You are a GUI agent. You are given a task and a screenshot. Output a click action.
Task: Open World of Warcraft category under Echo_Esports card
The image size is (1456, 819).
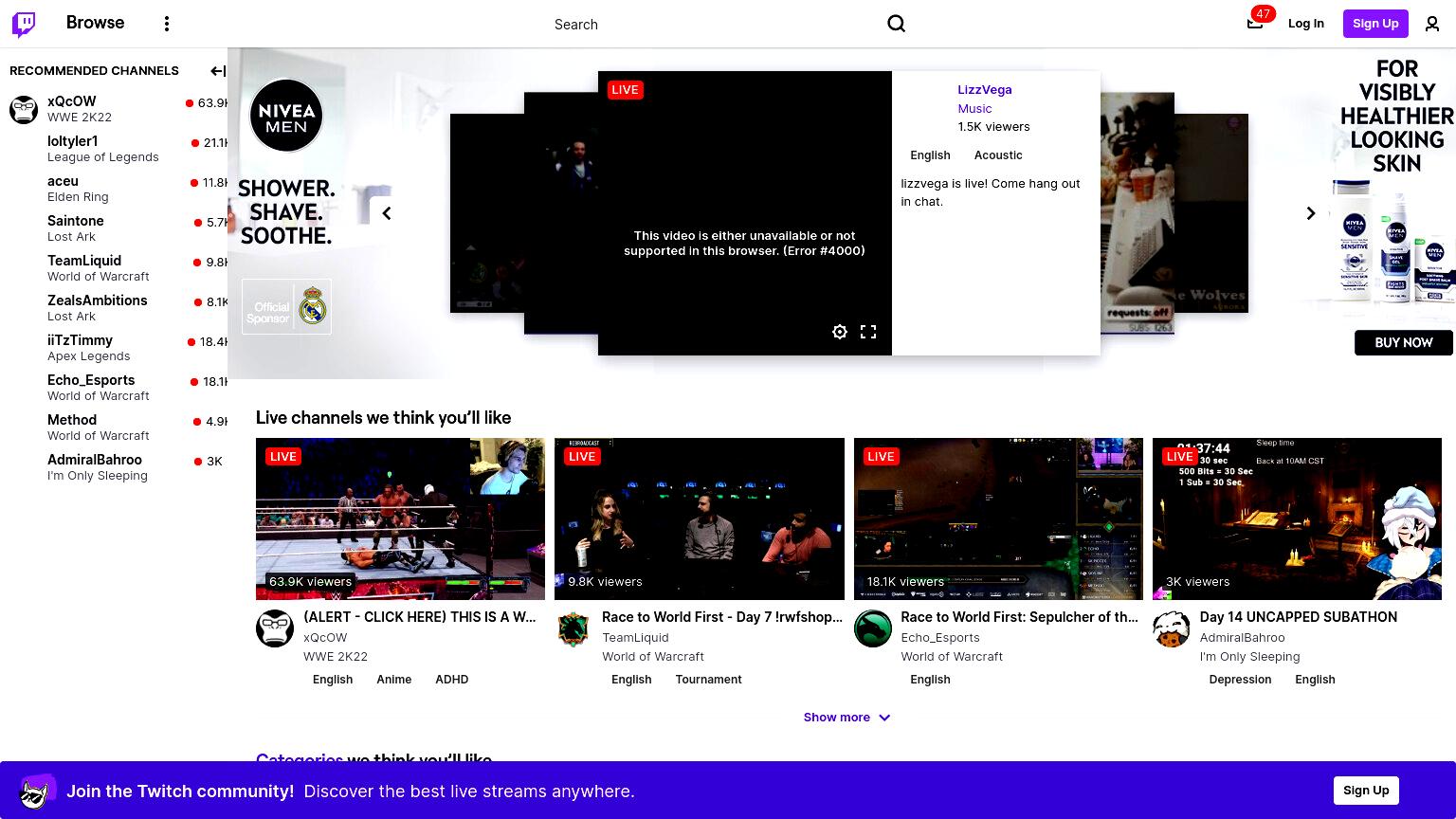point(952,657)
